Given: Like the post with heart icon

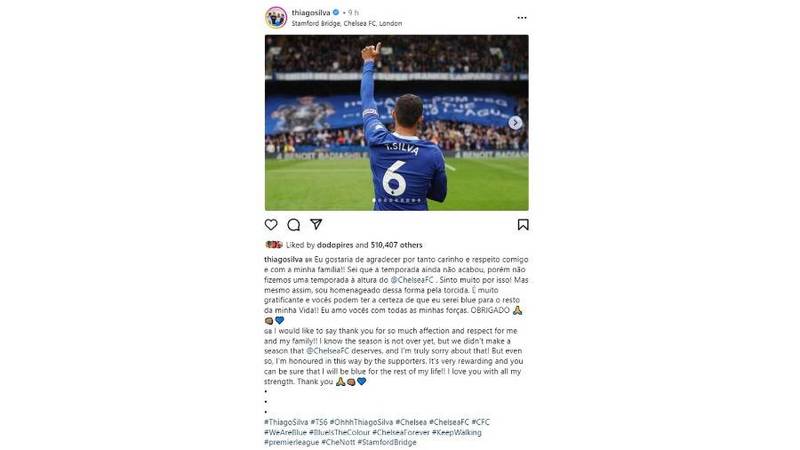Looking at the screenshot, I should (271, 224).
